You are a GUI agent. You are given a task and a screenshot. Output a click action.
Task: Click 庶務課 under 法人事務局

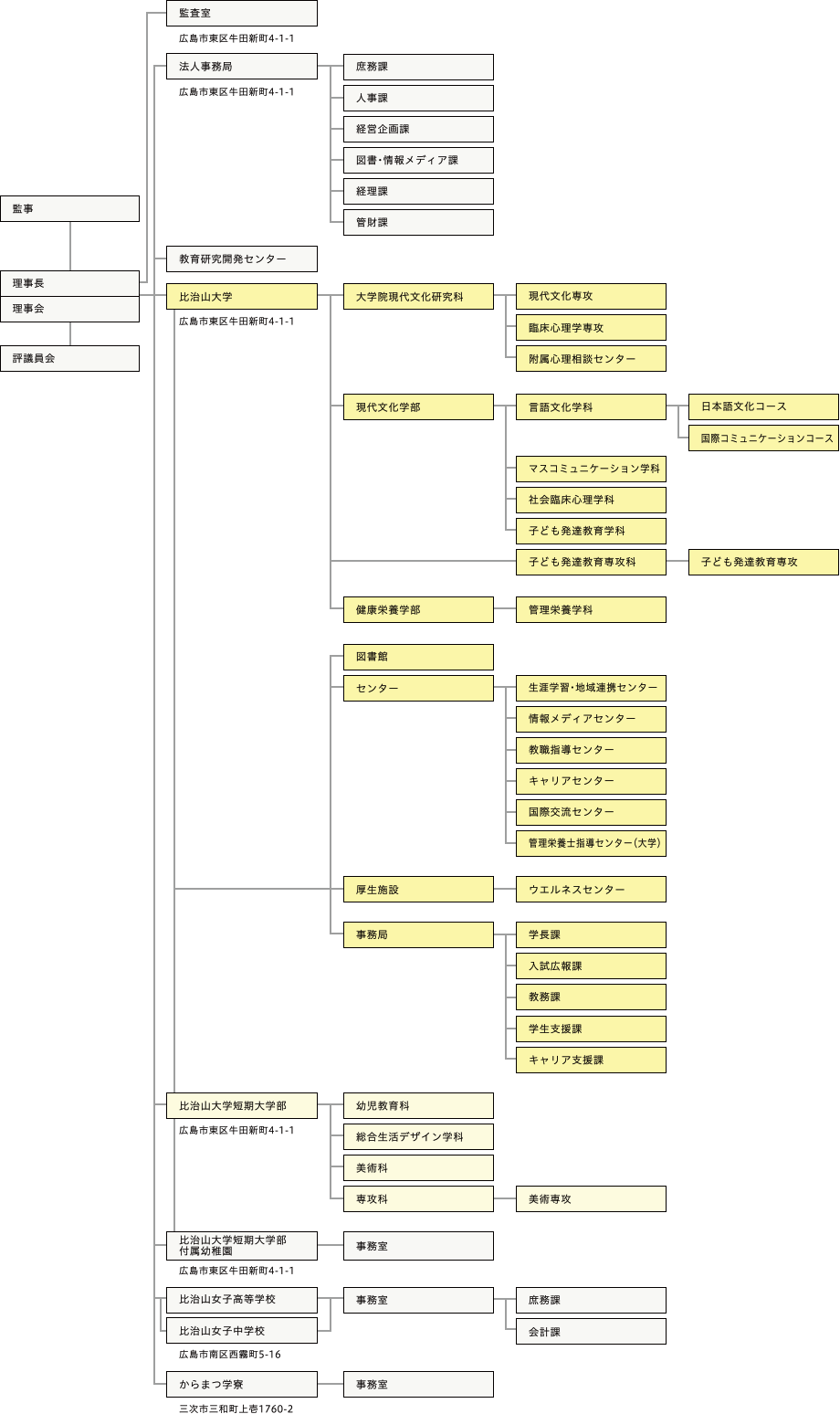tap(418, 67)
